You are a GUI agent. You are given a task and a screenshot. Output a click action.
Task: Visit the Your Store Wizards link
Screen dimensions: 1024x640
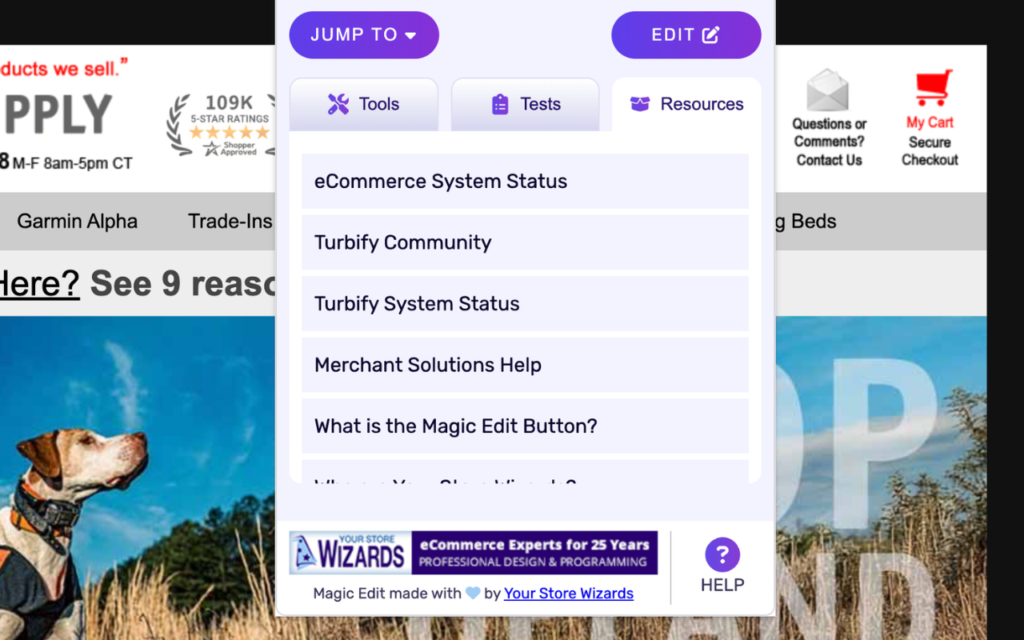(x=568, y=593)
